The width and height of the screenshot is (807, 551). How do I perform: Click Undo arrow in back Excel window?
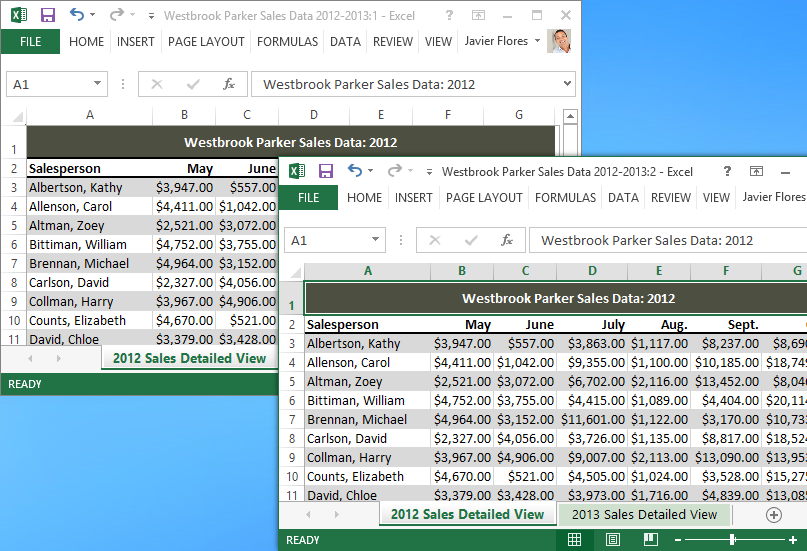[77, 14]
